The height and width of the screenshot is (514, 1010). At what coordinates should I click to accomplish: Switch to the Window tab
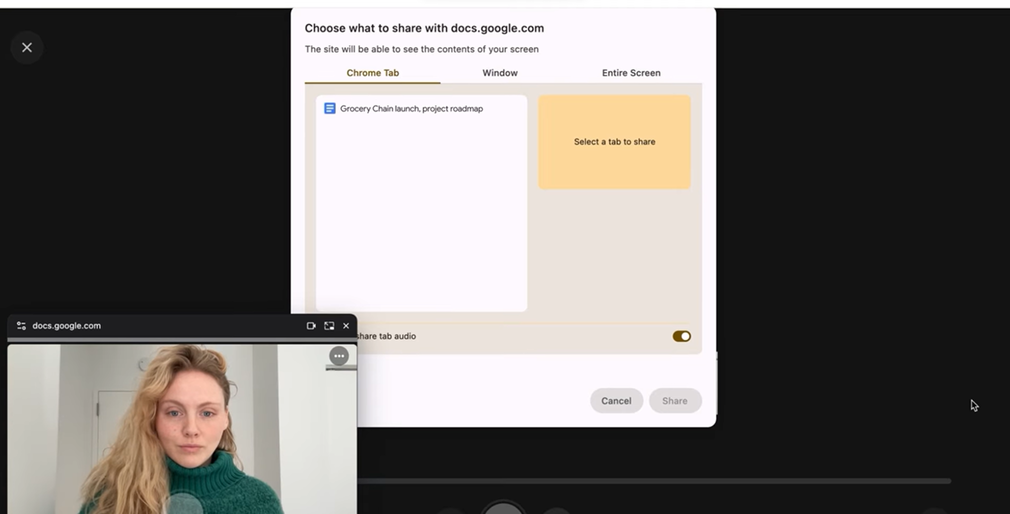coord(500,73)
